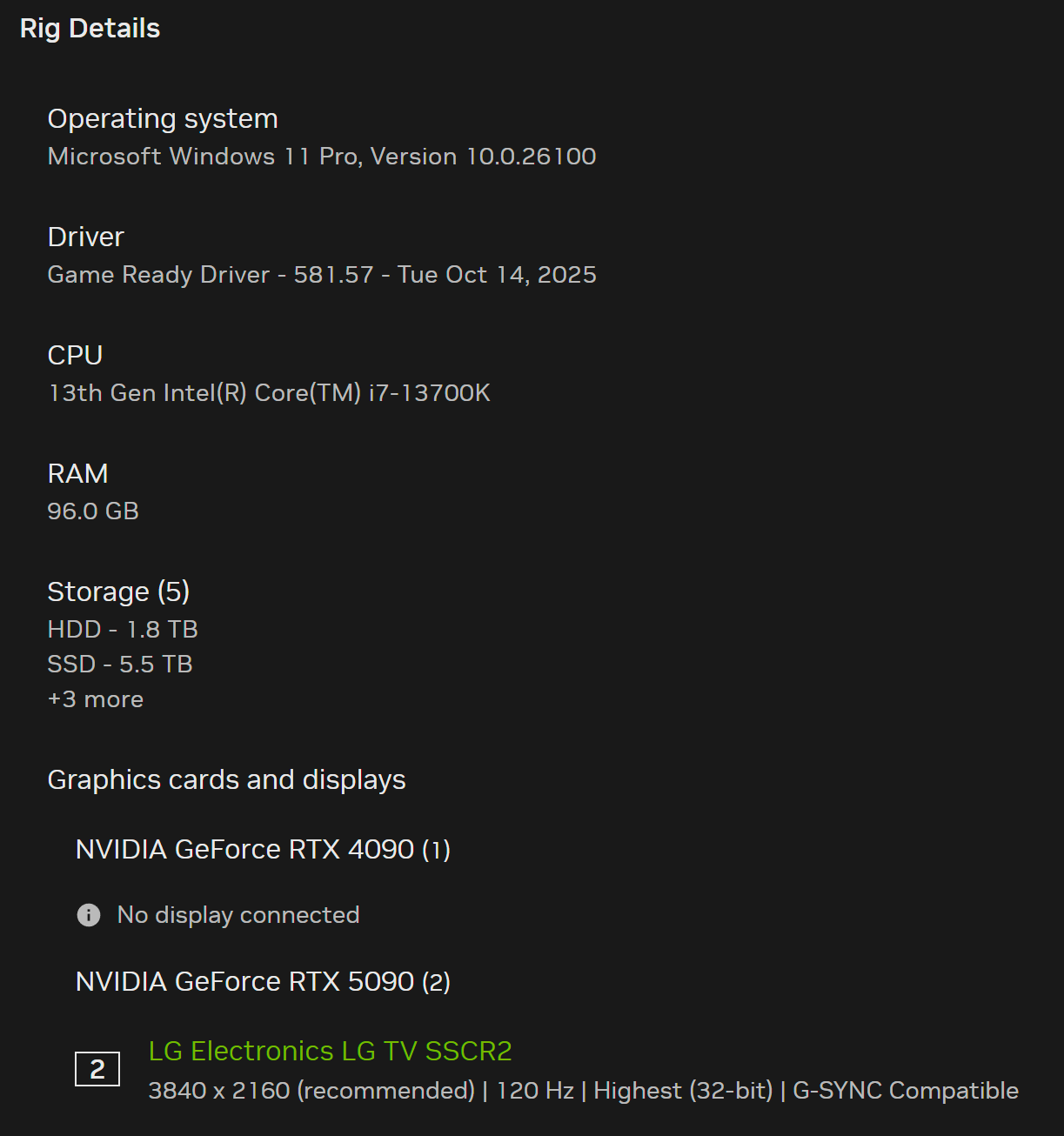Click the HDD - 1.8 TB storage line
Screen dimensions: 1064x1136
click(x=123, y=630)
